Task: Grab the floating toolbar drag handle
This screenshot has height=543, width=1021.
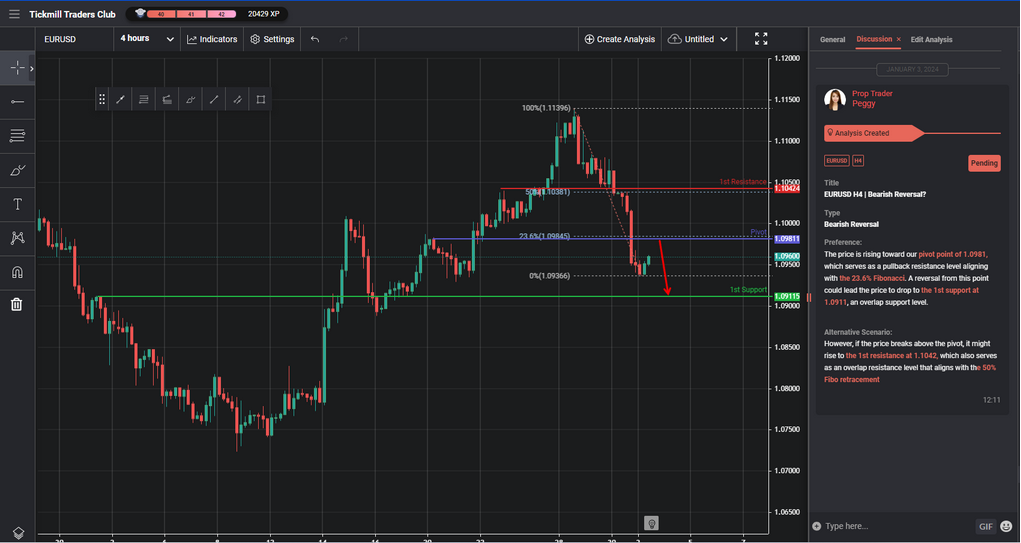Action: tap(102, 100)
